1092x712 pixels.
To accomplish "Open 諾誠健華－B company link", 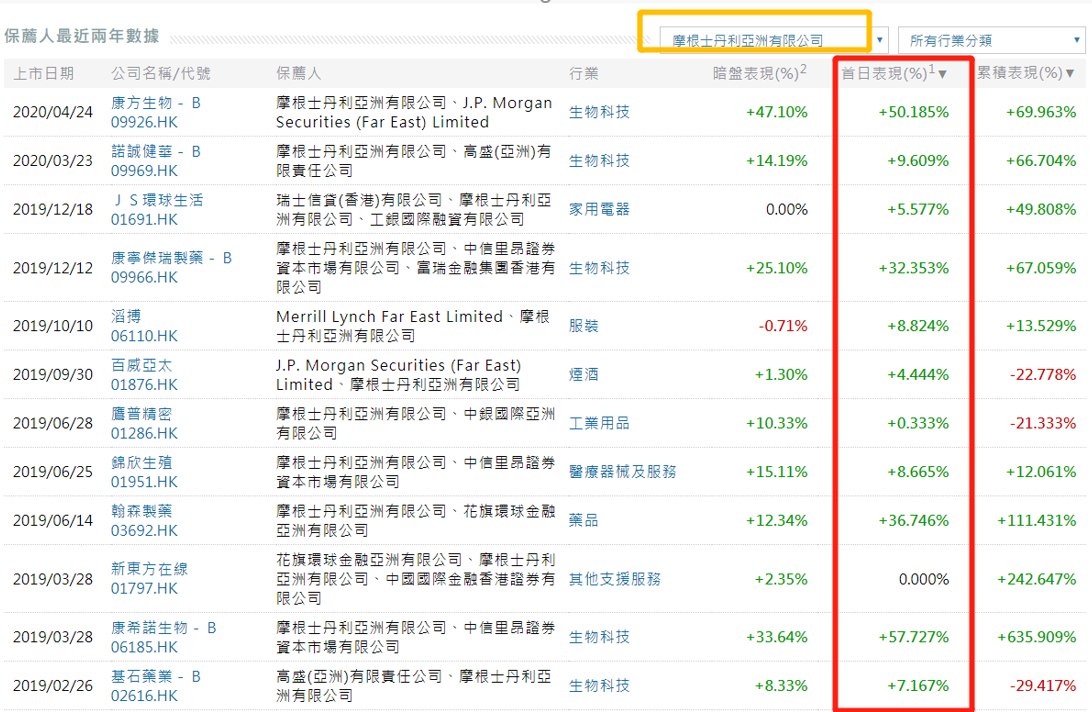I will pos(156,152).
